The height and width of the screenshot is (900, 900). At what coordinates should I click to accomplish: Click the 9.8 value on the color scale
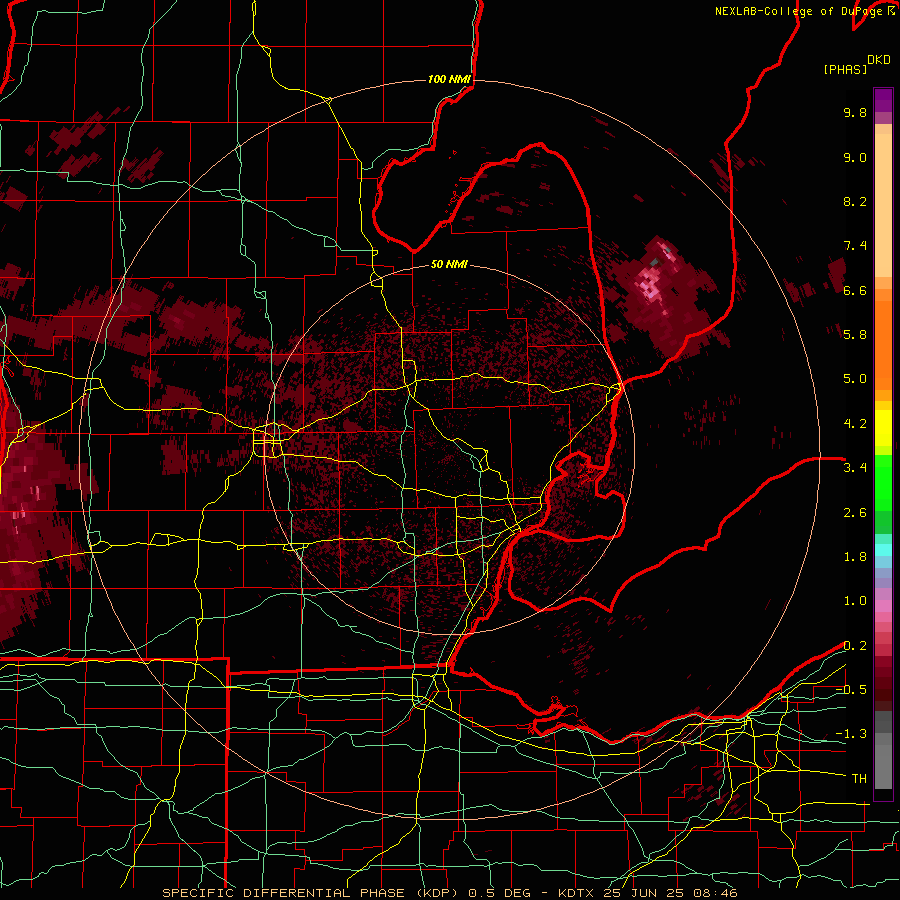[855, 112]
